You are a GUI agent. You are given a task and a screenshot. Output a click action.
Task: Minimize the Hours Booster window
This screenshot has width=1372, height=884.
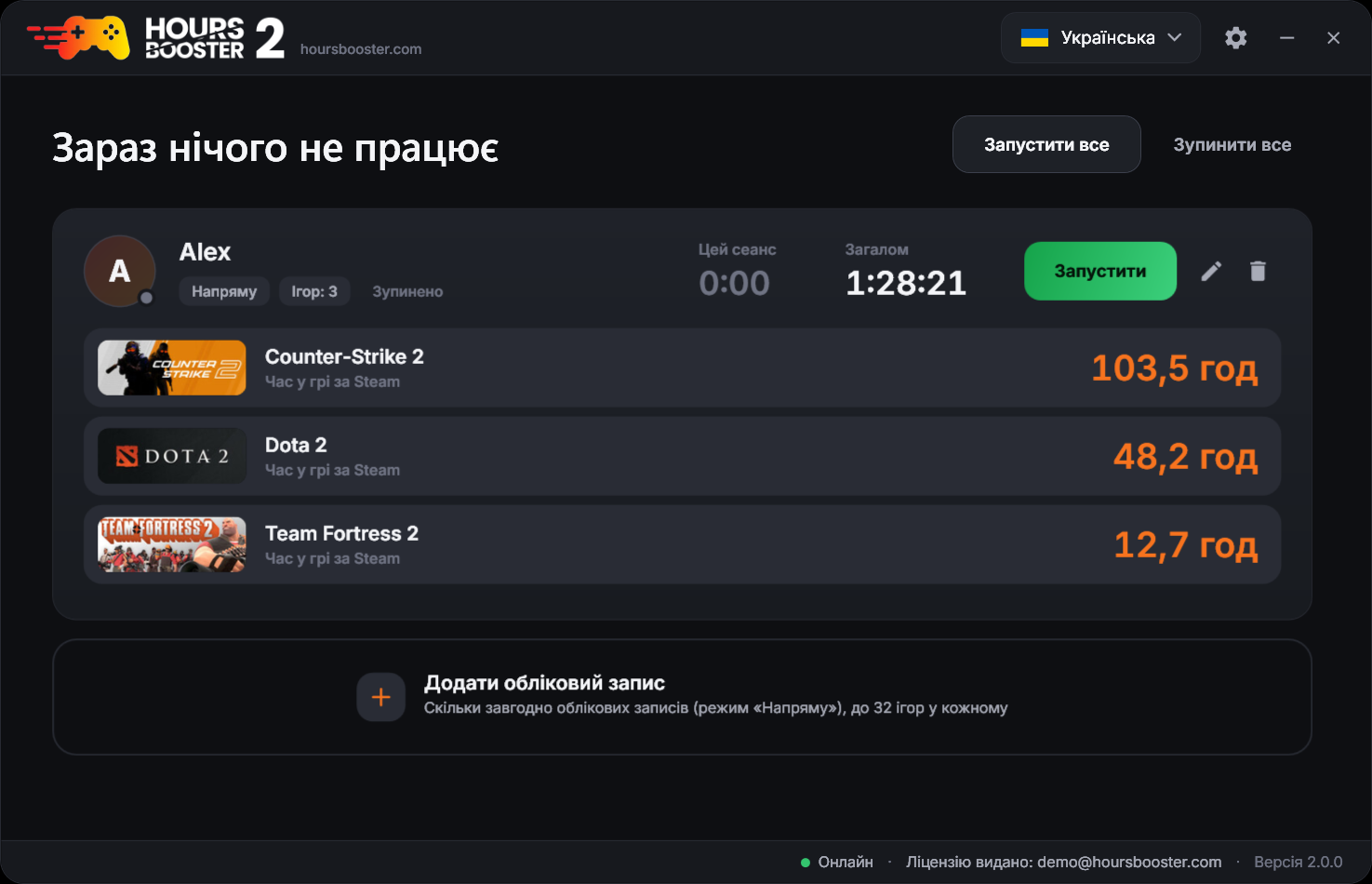pyautogui.click(x=1286, y=38)
